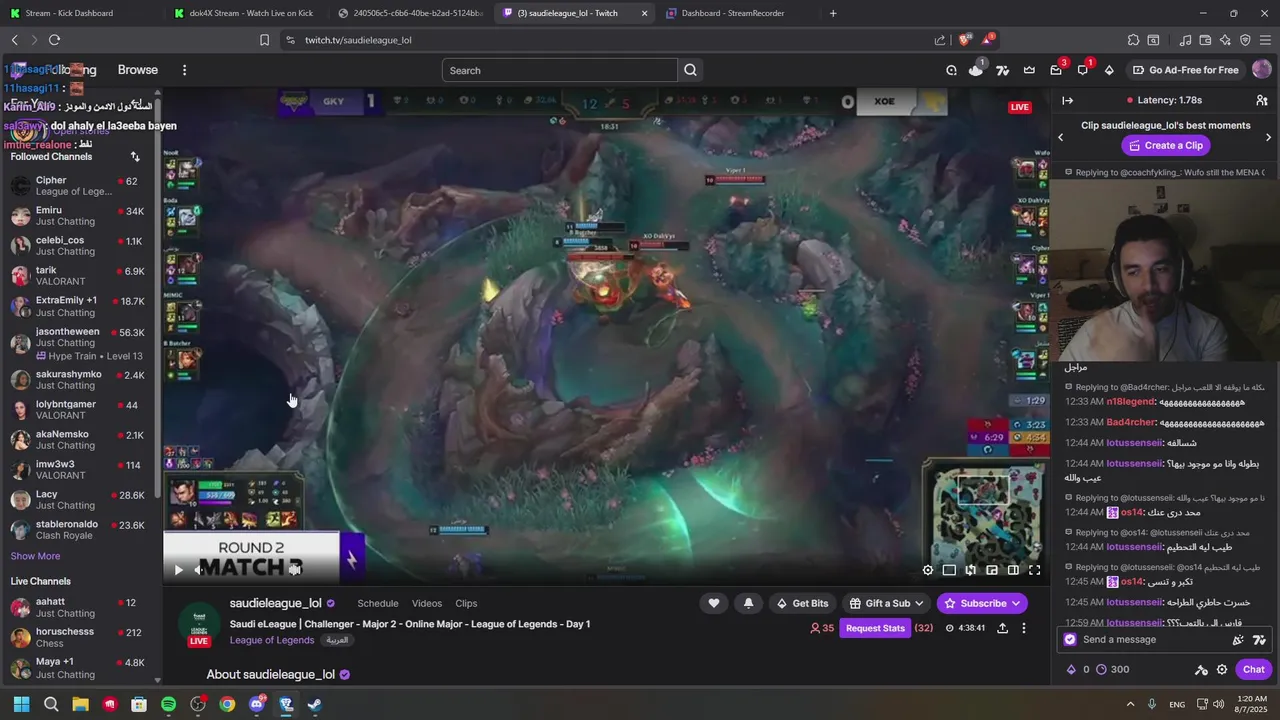Open the channel Videos tab
This screenshot has height=720, width=1280.
click(x=427, y=603)
